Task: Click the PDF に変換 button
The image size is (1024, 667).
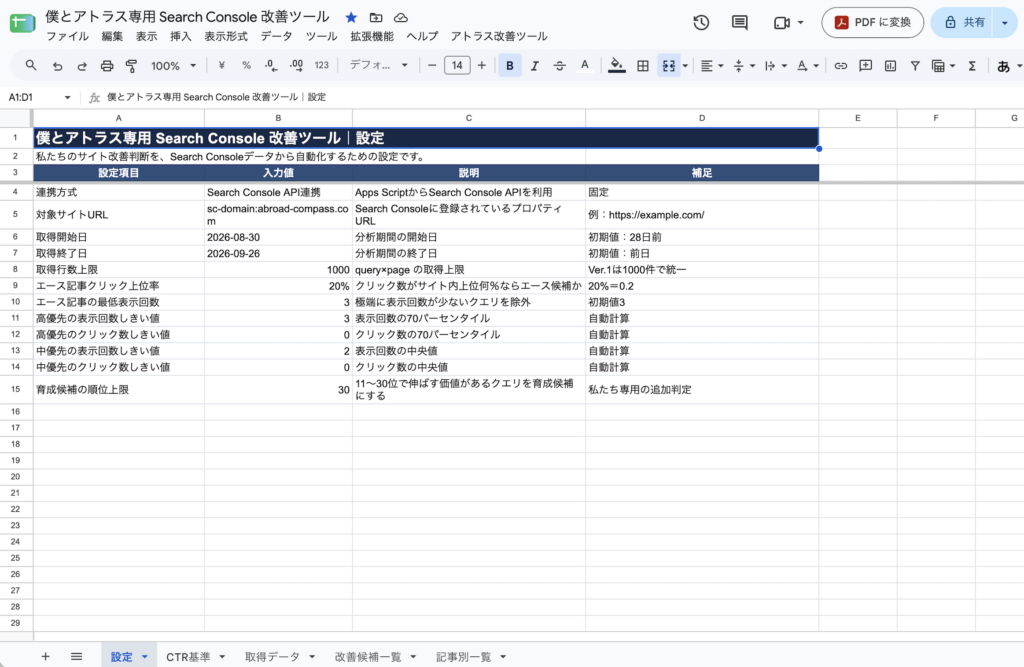Action: coord(872,23)
